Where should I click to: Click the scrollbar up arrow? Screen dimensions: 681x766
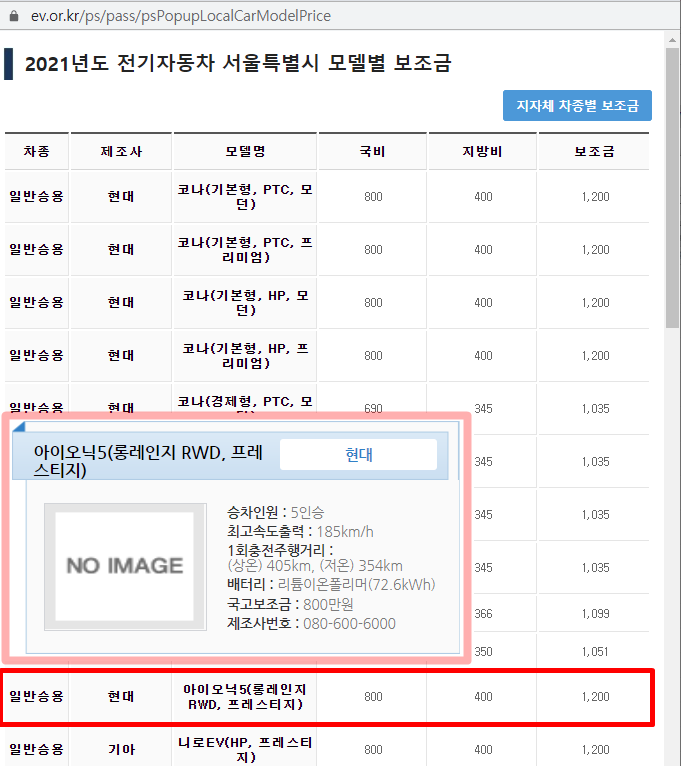coord(673,40)
